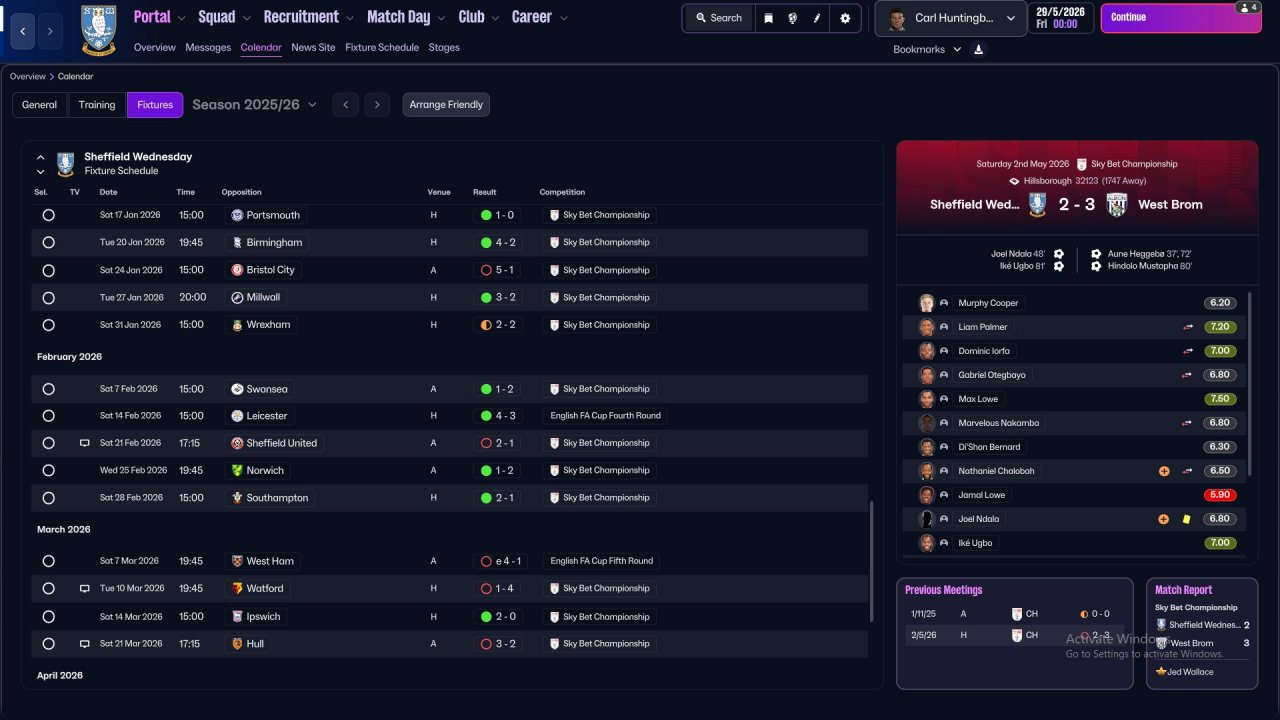Click the Hillsborough stadium icon
1280x720 pixels.
coord(1014,181)
